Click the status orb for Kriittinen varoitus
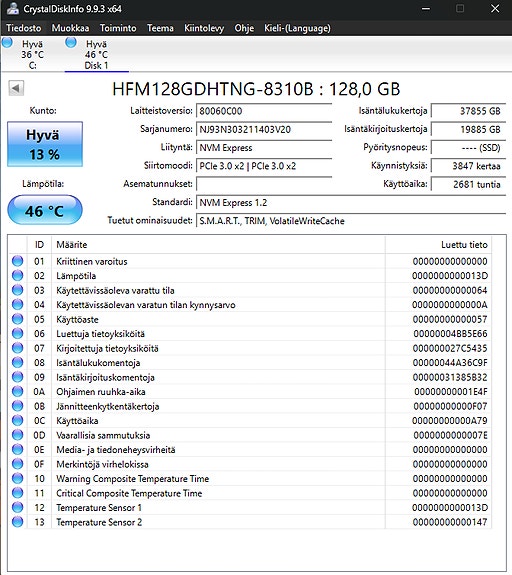Screen dimensions: 512x575 point(18,261)
